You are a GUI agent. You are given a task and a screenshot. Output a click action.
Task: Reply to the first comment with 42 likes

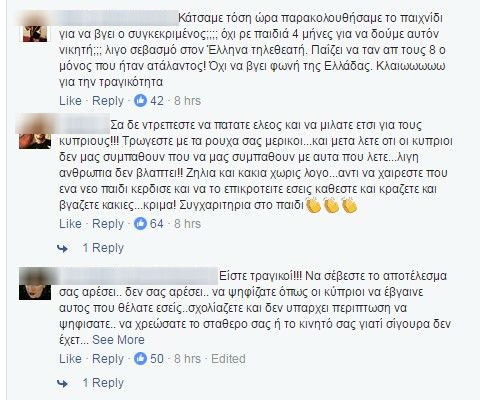108,101
